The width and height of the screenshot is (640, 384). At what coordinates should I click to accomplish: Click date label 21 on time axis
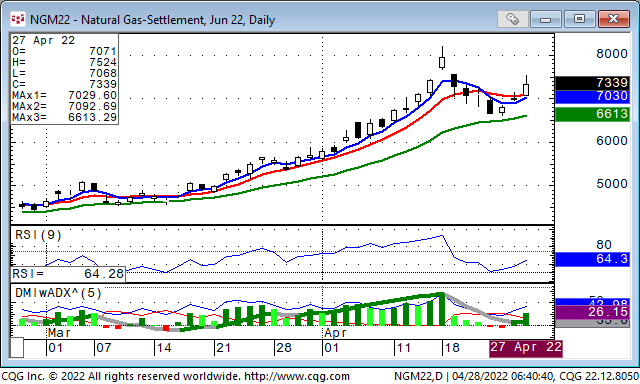(224, 348)
